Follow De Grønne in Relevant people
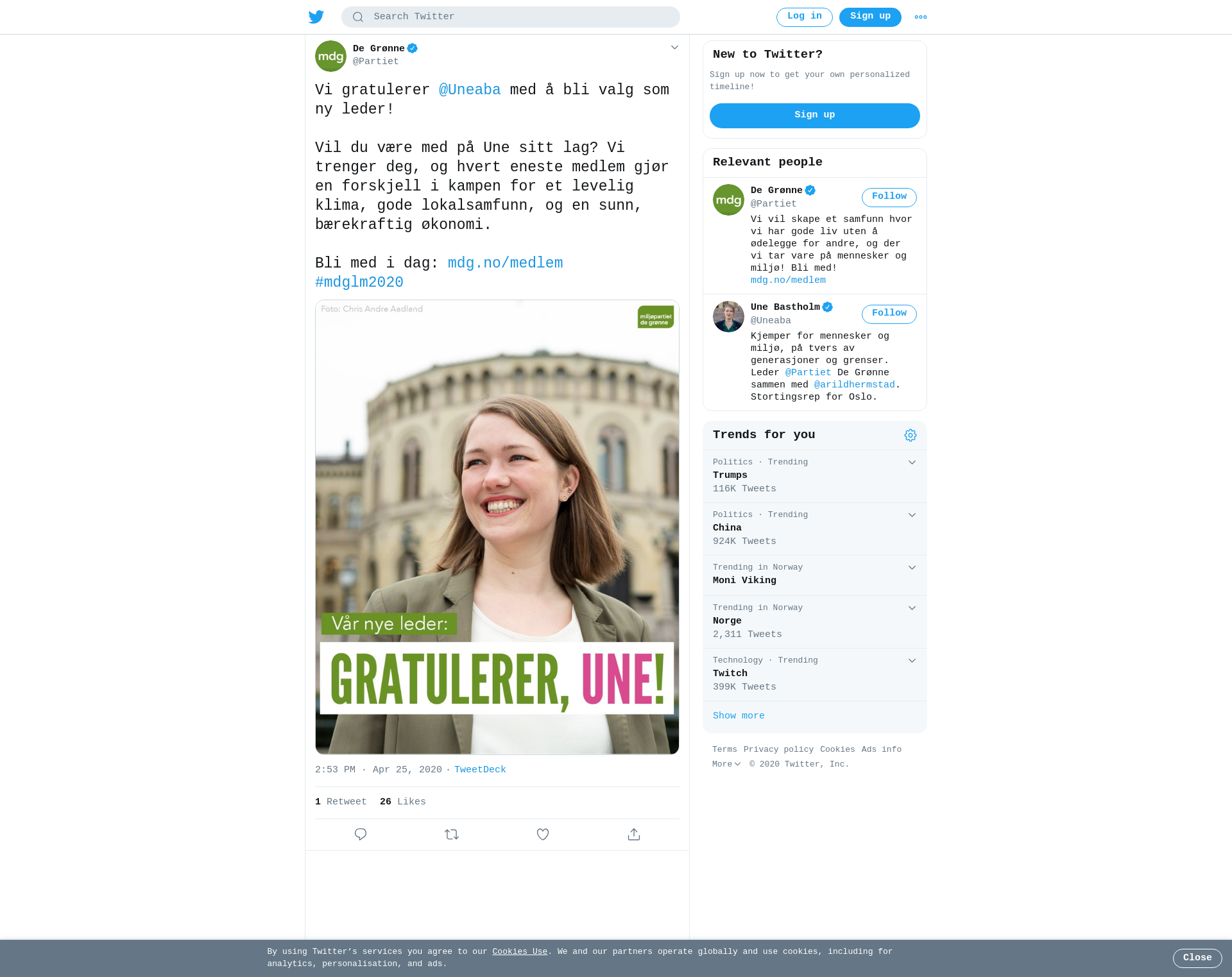This screenshot has width=1232, height=977. [889, 197]
